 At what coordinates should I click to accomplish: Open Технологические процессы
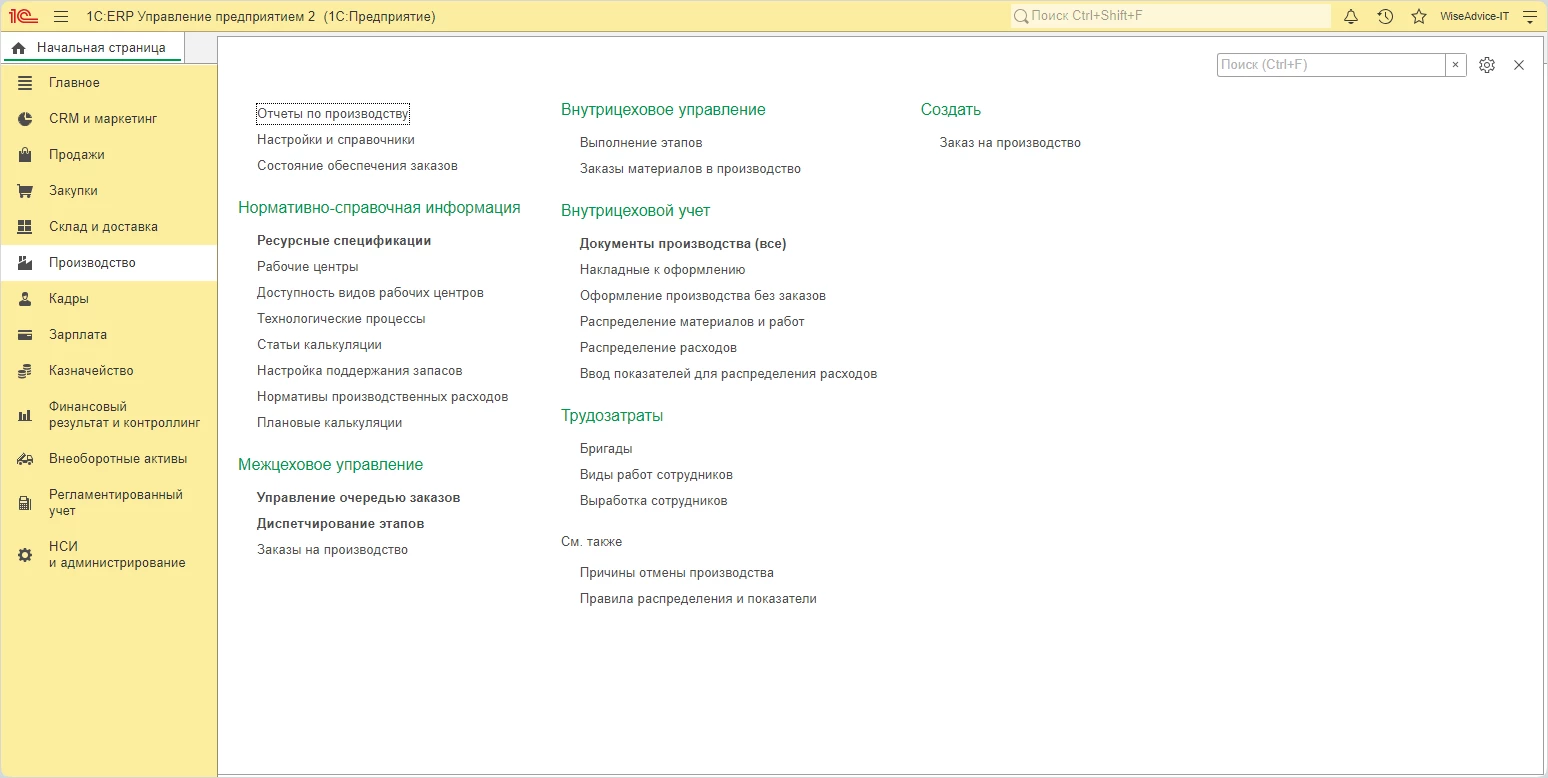tap(341, 319)
